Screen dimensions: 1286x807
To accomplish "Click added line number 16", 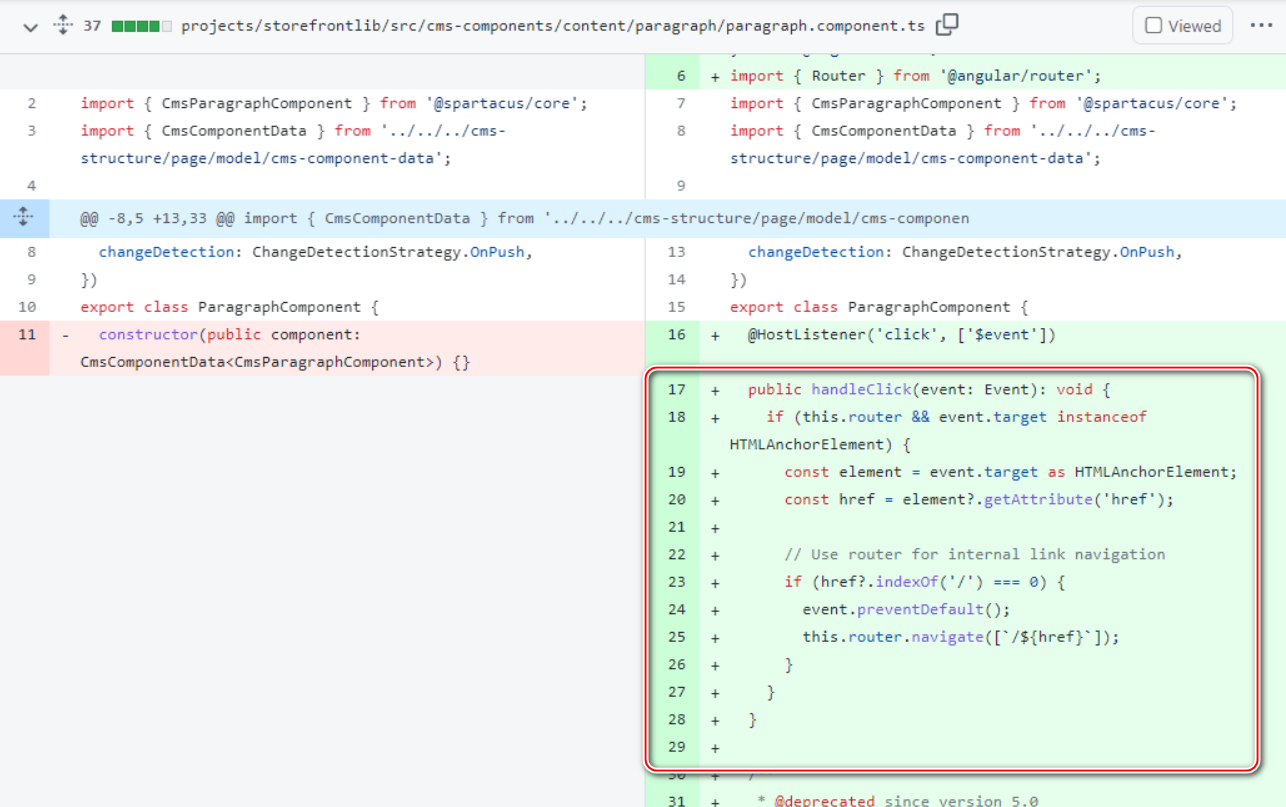I will [x=676, y=334].
